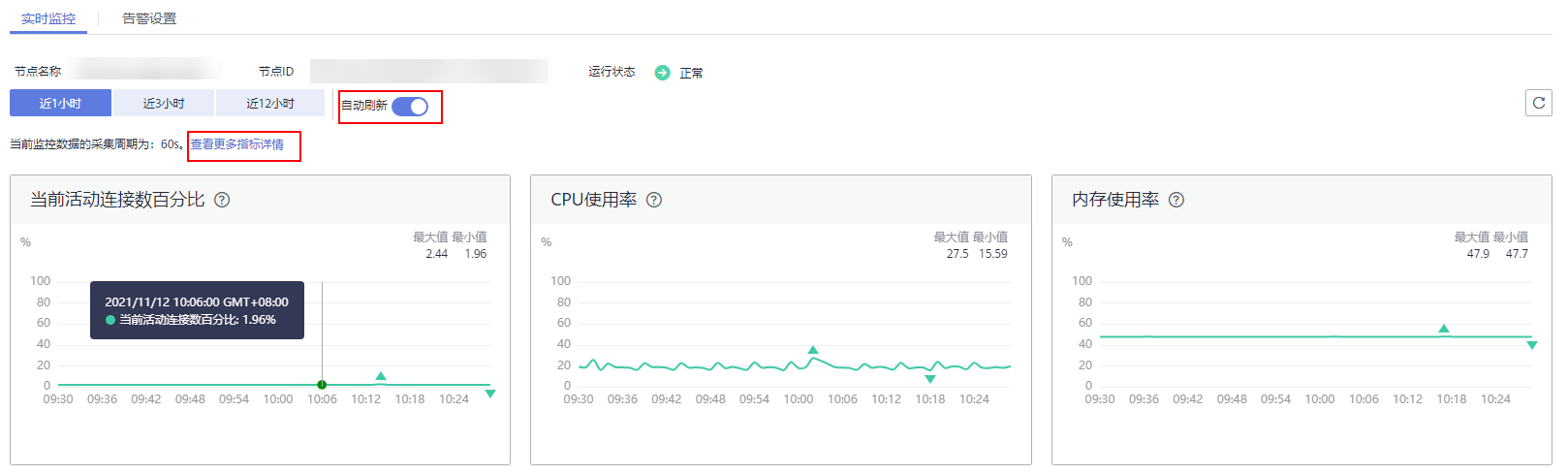The width and height of the screenshot is (1568, 475).
Task: Click help icon beside 内存使用率
Action: pyautogui.click(x=1176, y=200)
